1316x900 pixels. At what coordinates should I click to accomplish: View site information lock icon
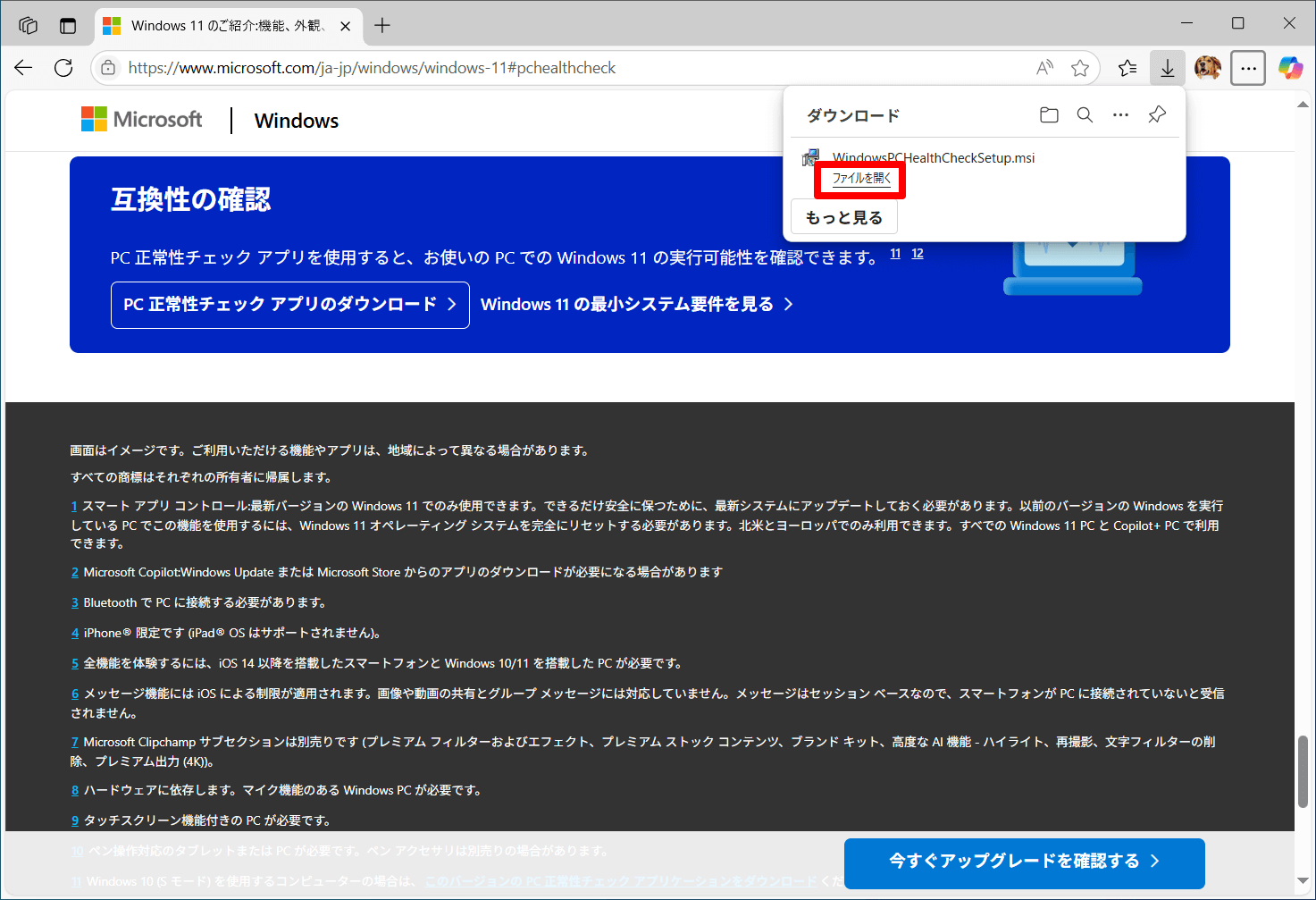click(108, 68)
